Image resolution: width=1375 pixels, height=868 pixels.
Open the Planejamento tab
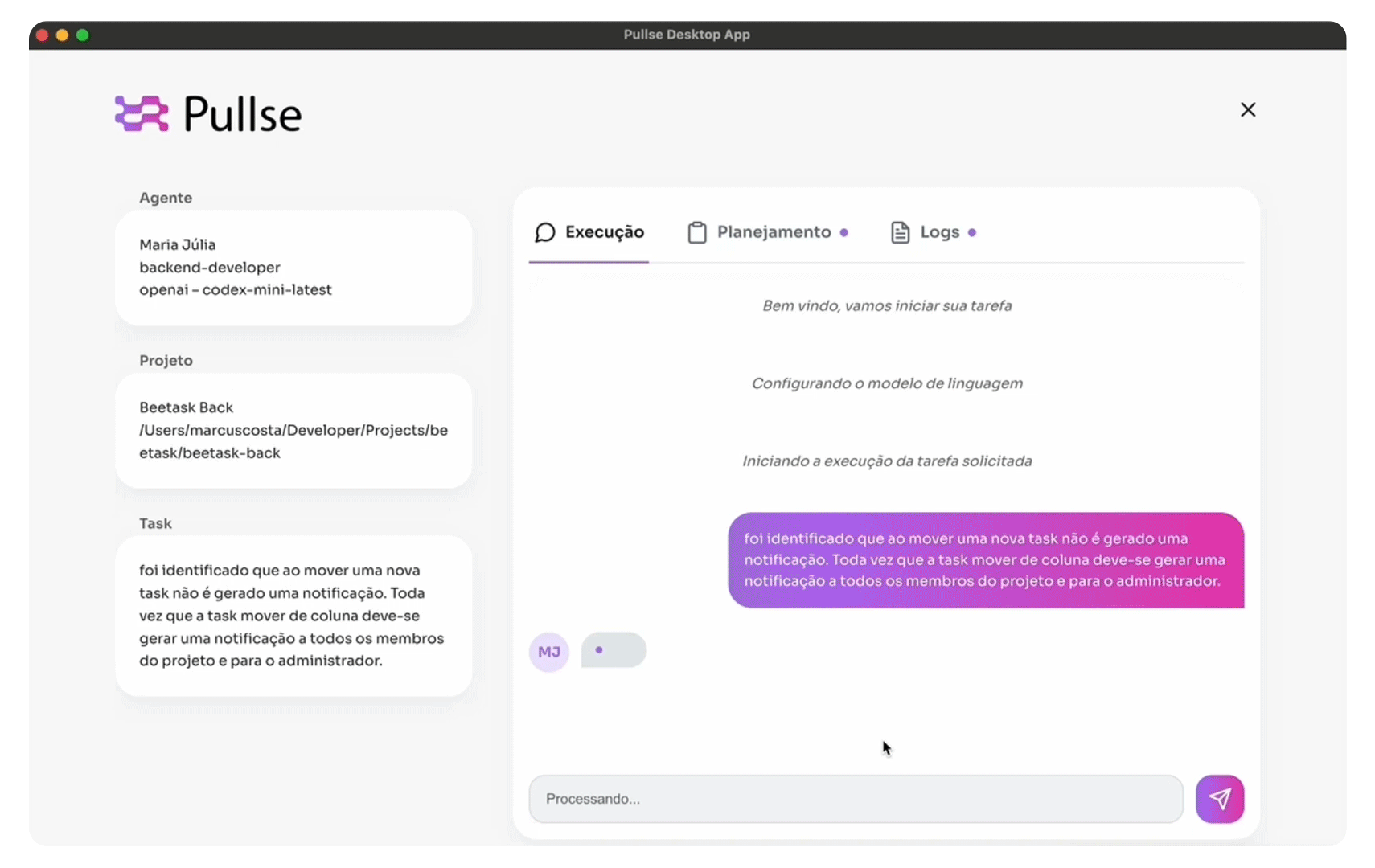[x=767, y=232]
